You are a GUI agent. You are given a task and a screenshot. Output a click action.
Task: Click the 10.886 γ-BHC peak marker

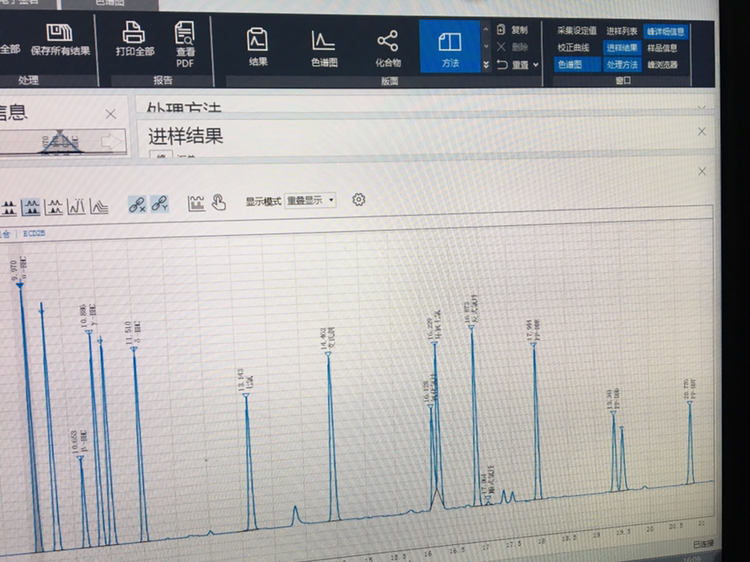tap(89, 332)
